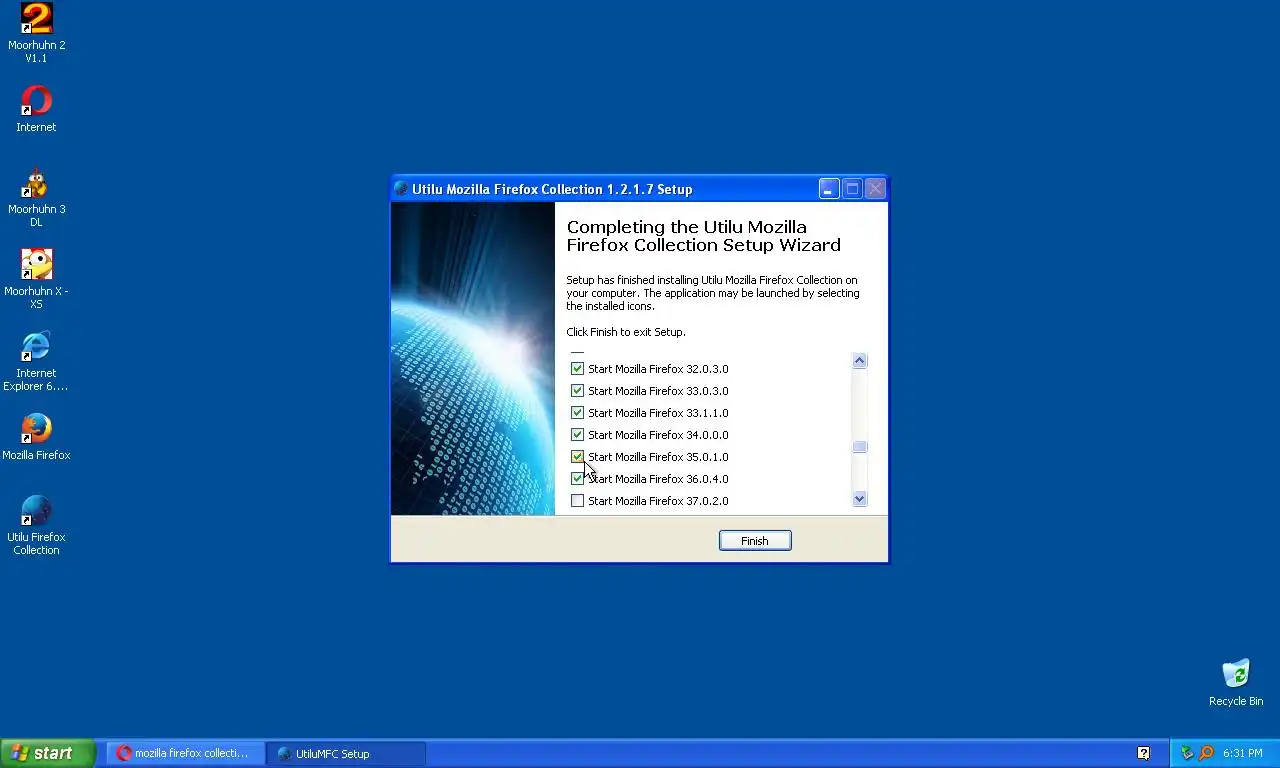Click the green shield tray icon
This screenshot has height=768, width=1280.
(x=1187, y=753)
